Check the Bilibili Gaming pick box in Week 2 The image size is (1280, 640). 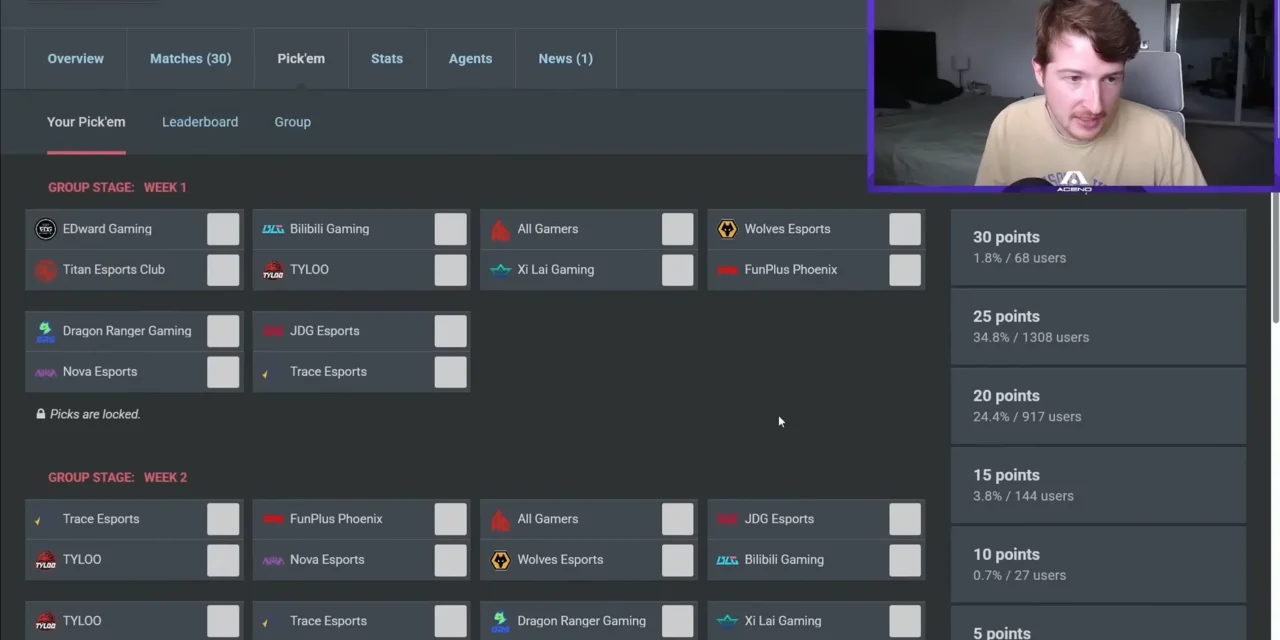click(x=905, y=560)
